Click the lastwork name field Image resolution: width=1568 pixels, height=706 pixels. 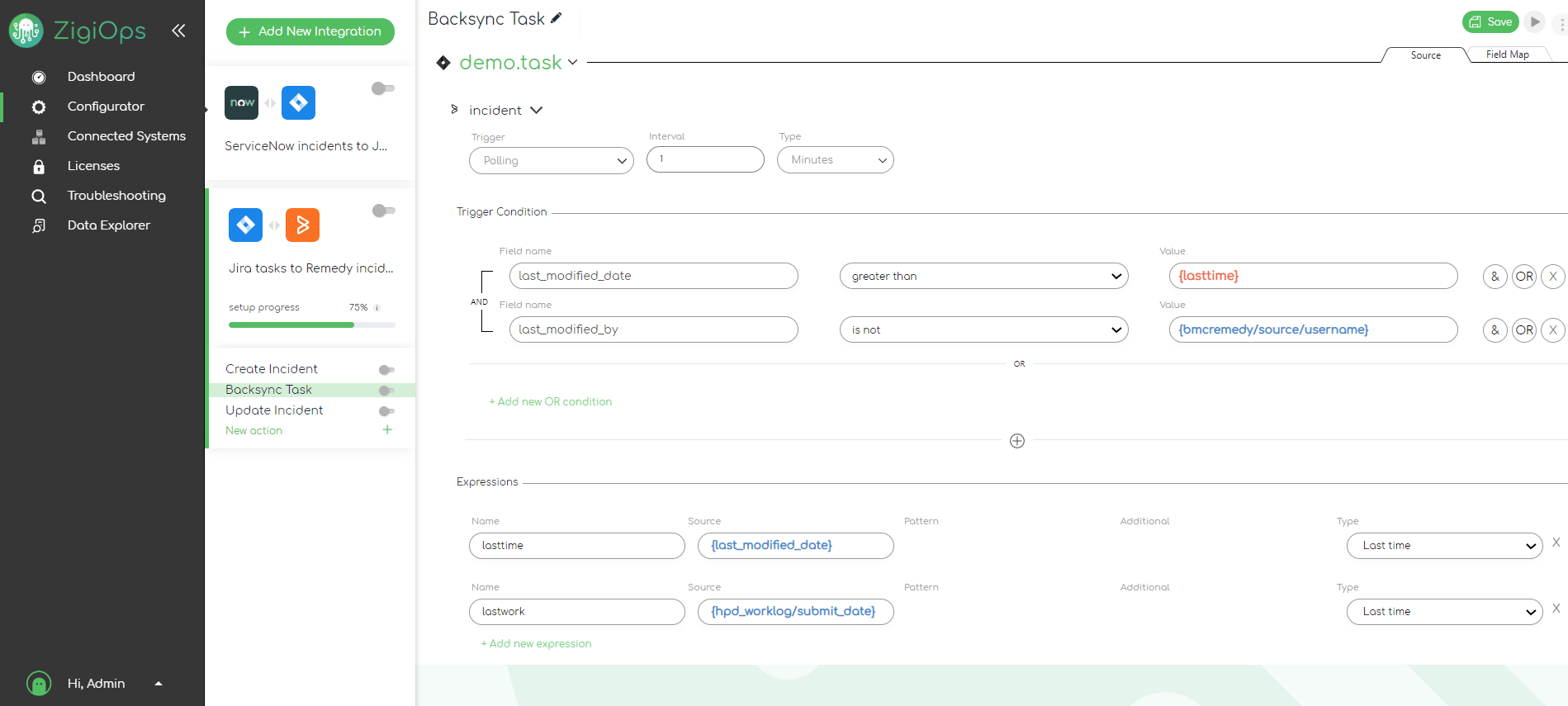pyautogui.click(x=577, y=612)
